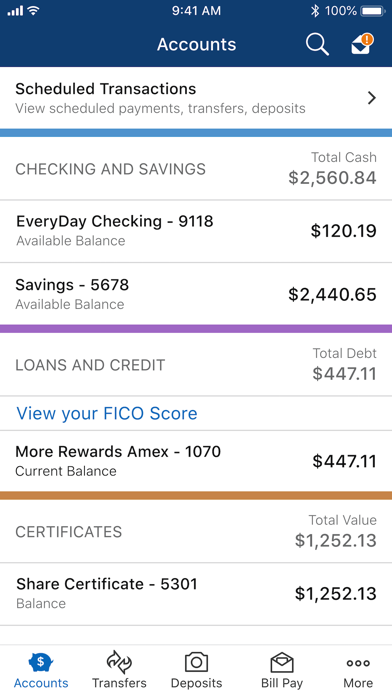Tap the More three-dots icon
Screen dimensions: 392x696
(358, 663)
